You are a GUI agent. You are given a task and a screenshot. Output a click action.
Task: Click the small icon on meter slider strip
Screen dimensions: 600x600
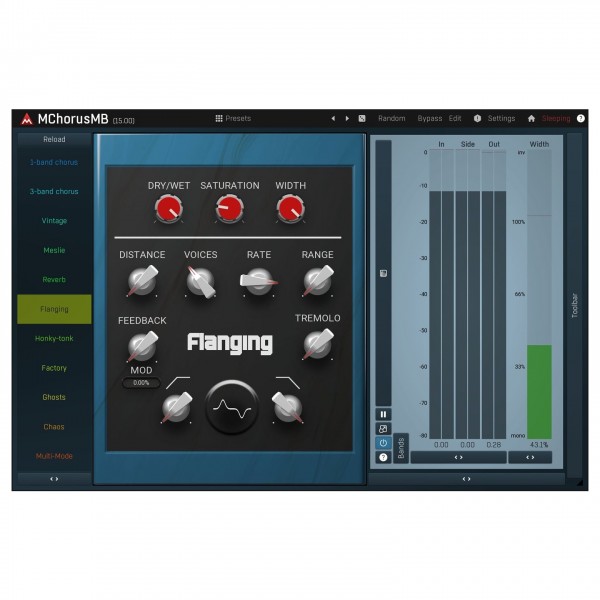pos(383,273)
